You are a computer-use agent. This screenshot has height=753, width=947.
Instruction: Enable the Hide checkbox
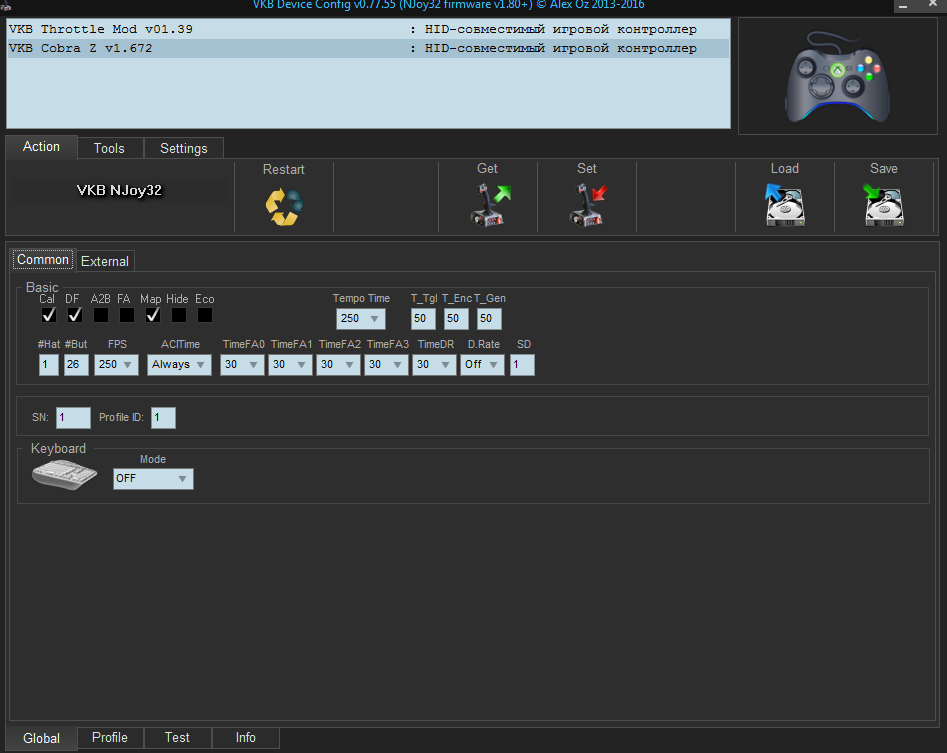(x=179, y=315)
